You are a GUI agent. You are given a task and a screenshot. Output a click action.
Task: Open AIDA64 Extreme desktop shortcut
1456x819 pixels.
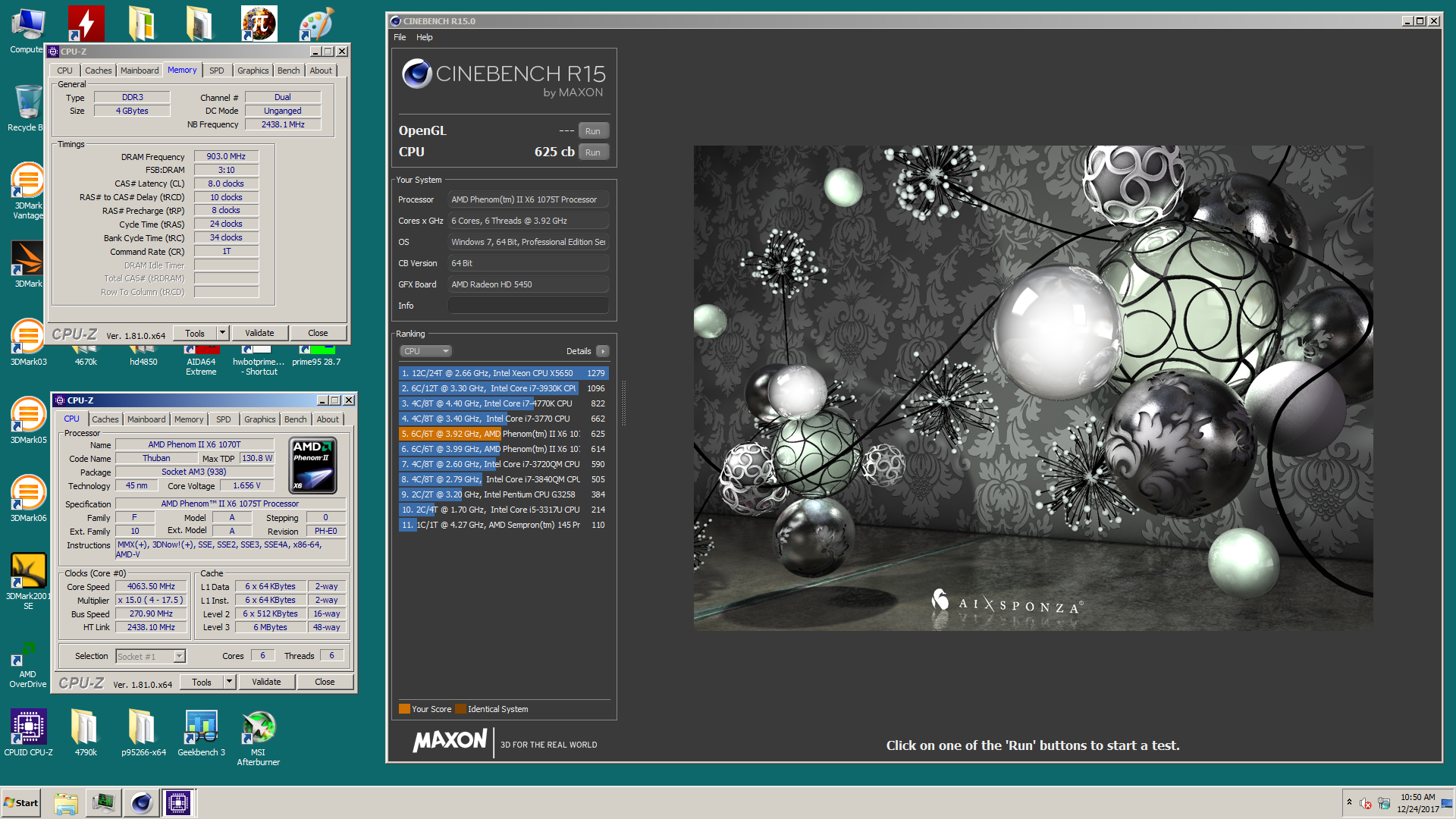click(201, 361)
